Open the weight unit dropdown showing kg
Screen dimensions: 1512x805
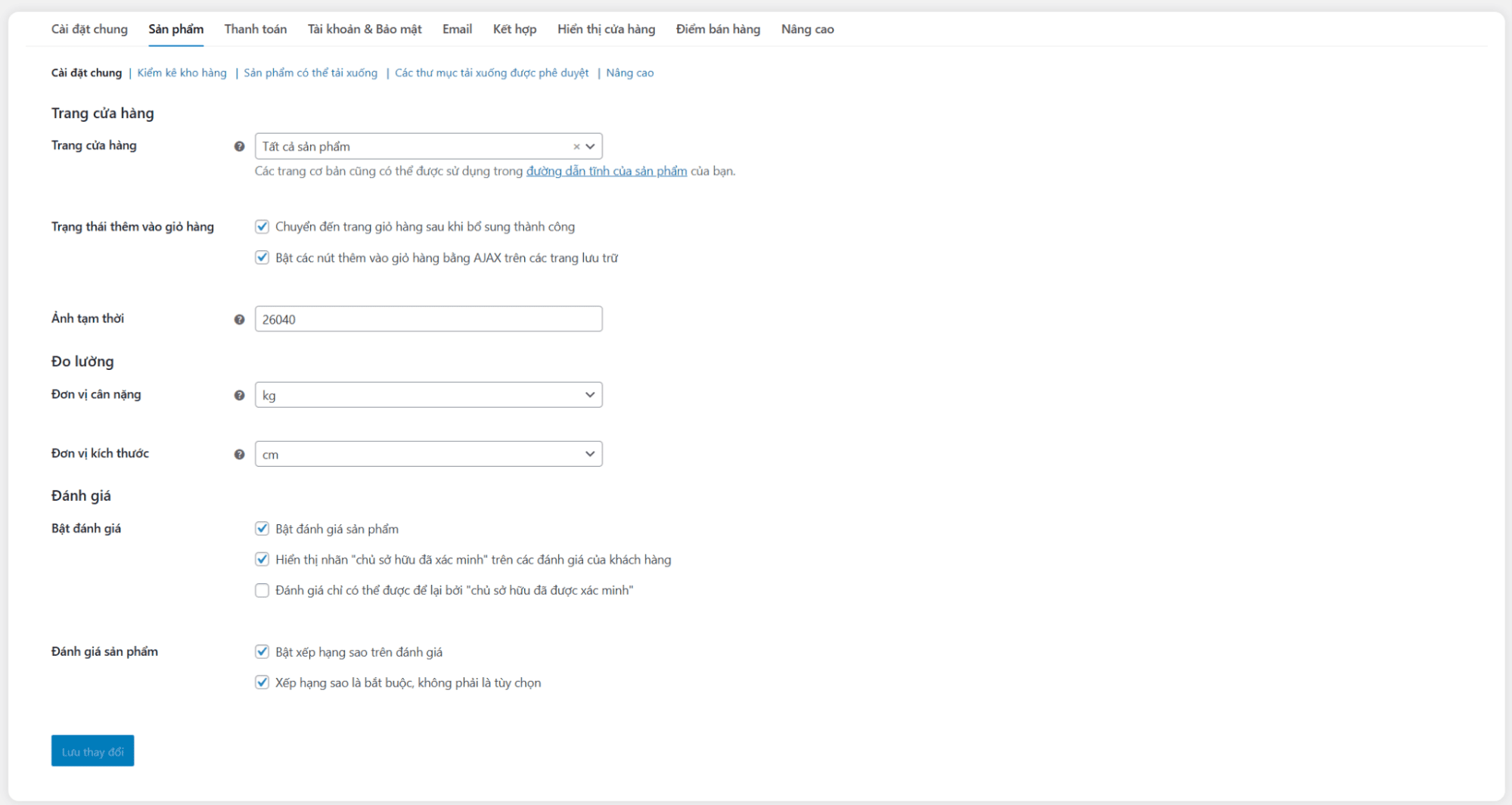pyautogui.click(x=428, y=394)
